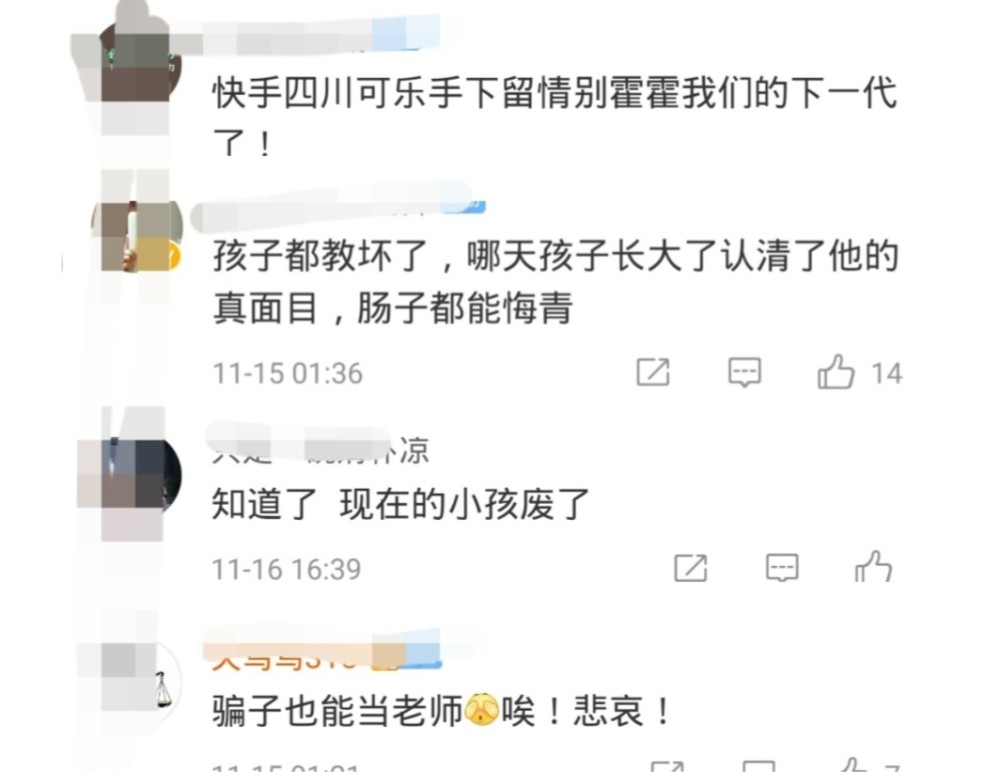Image resolution: width=1000 pixels, height=772 pixels.
Task: Click the timestamp 11-16 16:39
Action: [x=287, y=569]
